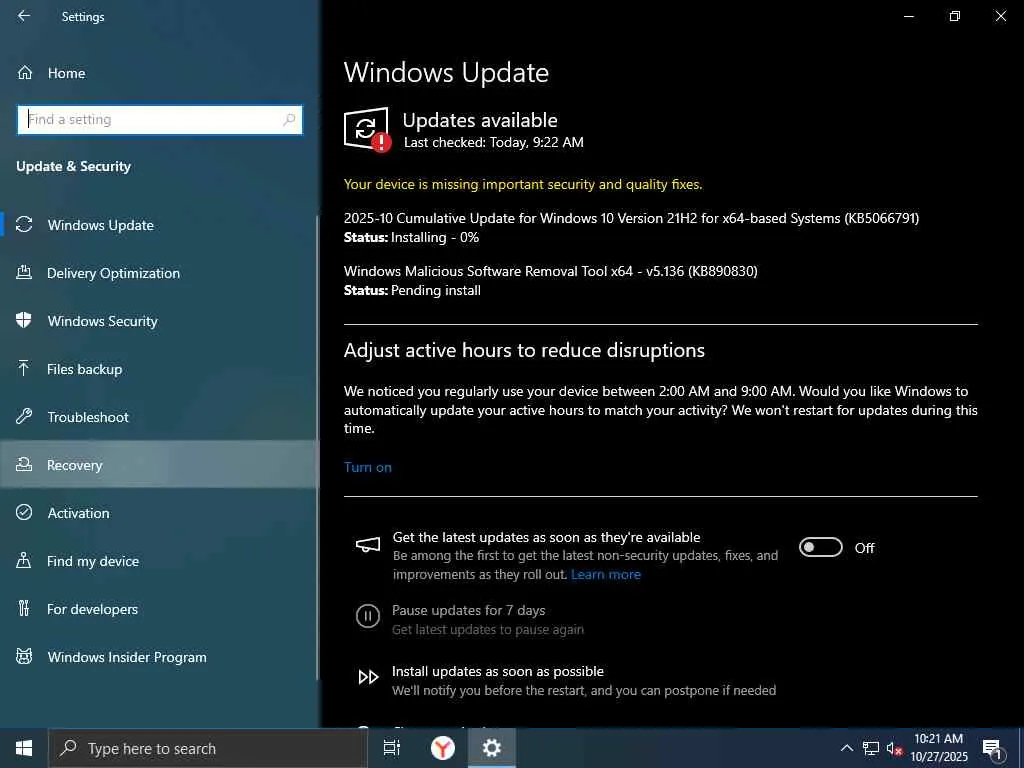Click Turn on for active hours
This screenshot has height=768, width=1024.
coord(368,467)
